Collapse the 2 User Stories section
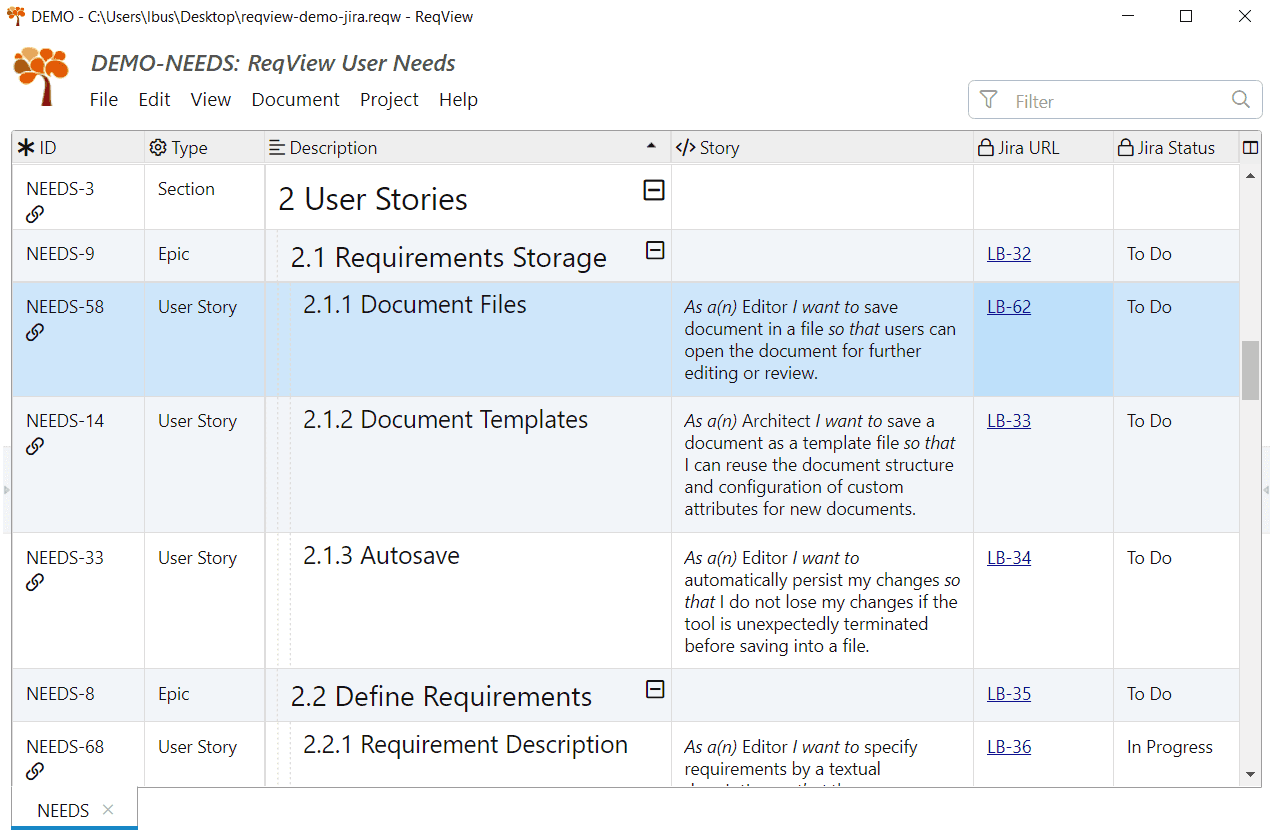 click(x=654, y=190)
